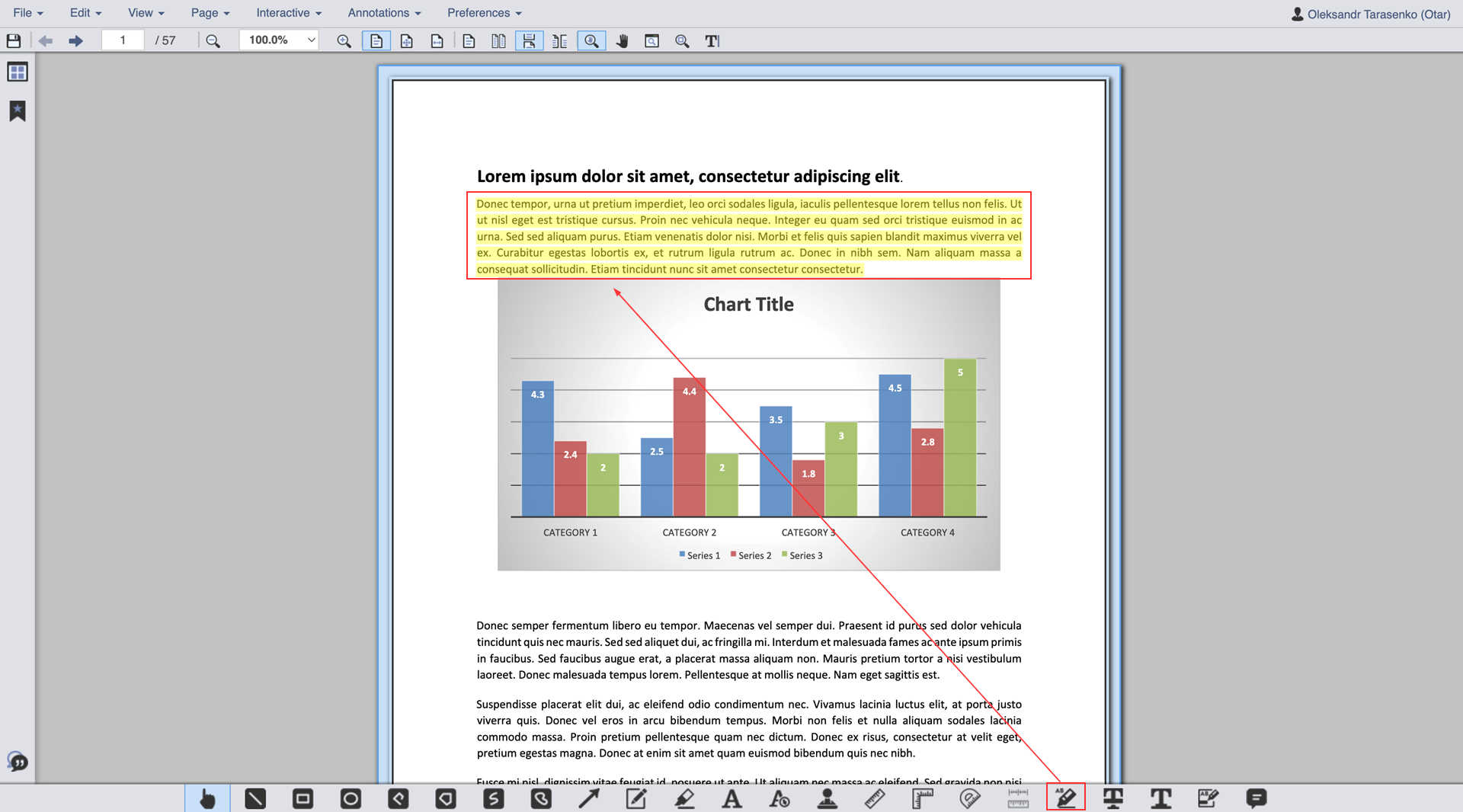Expand the Preferences menu
This screenshot has width=1463, height=812.
(484, 13)
